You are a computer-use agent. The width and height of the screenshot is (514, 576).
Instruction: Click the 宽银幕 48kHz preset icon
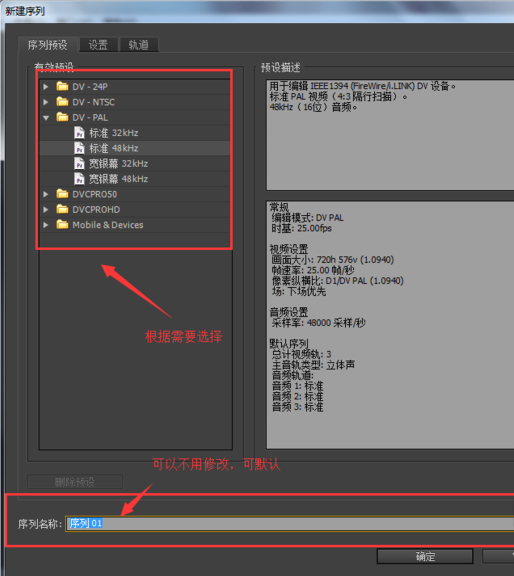(x=79, y=179)
